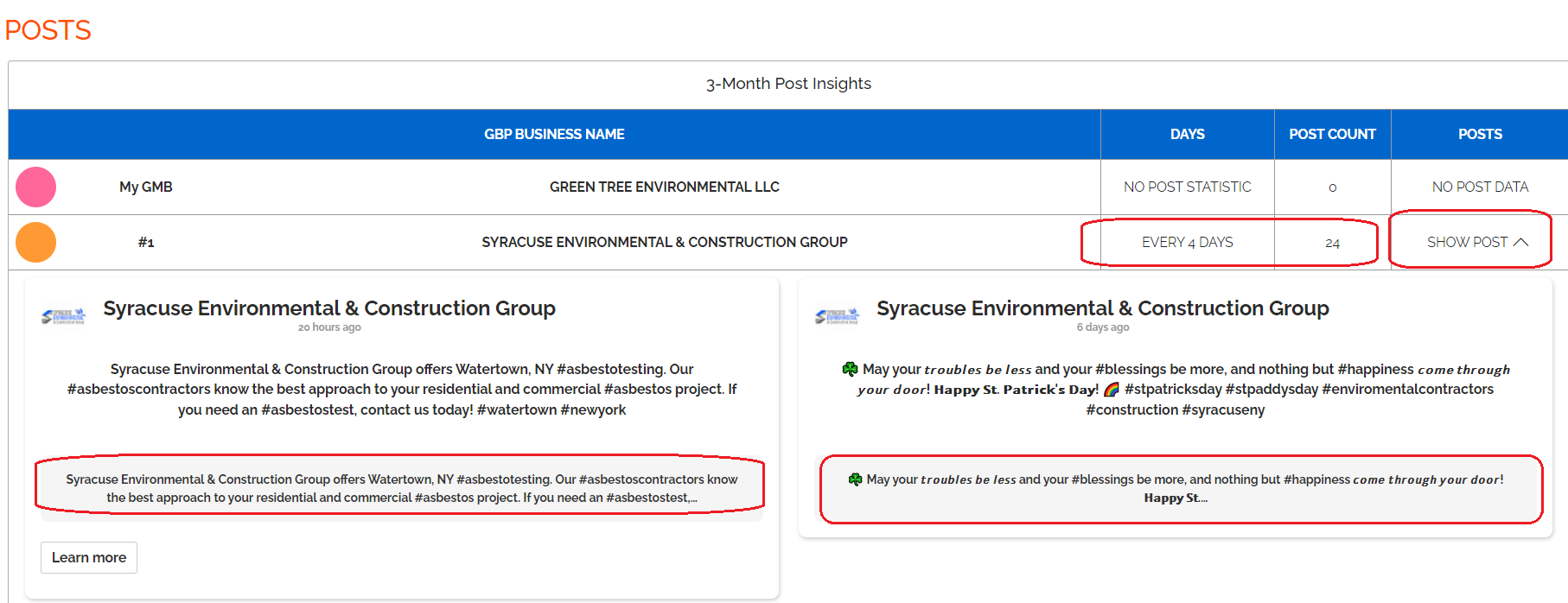Click the post count value 24
The width and height of the screenshot is (1568, 603).
pyautogui.click(x=1332, y=243)
